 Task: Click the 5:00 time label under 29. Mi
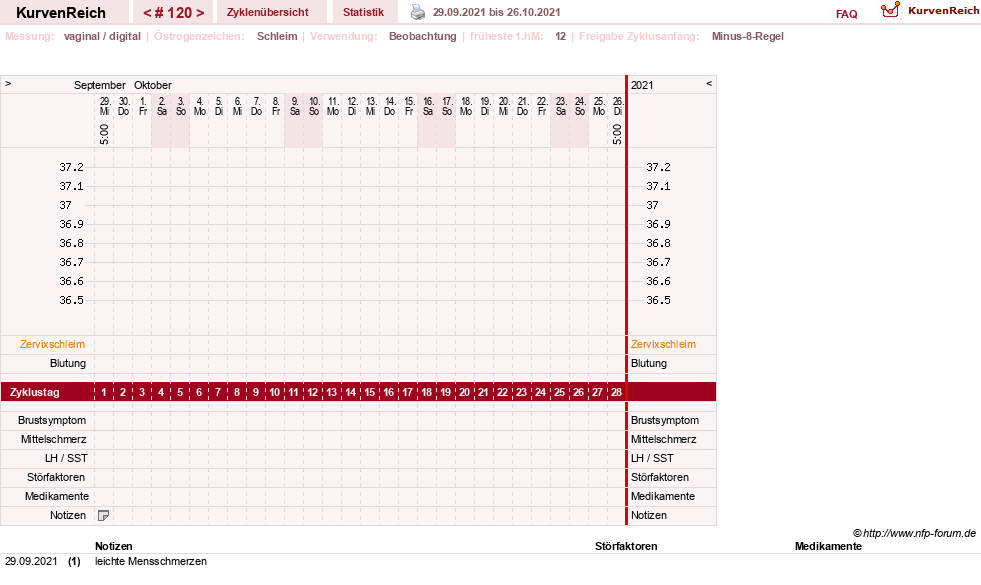pos(104,135)
